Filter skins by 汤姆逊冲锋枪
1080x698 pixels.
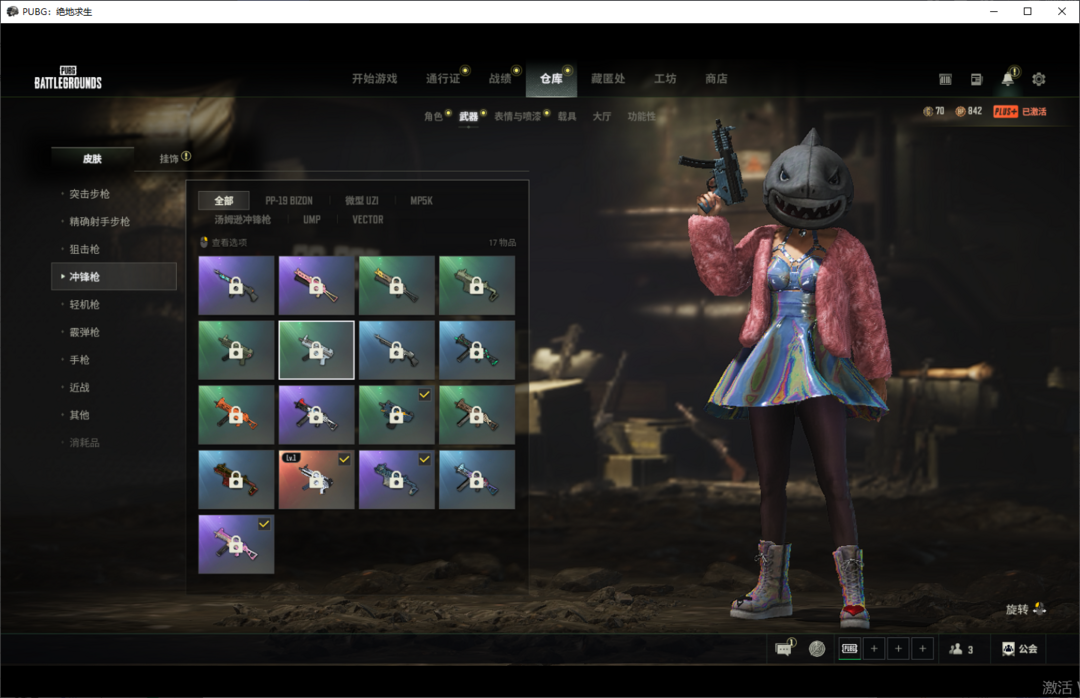point(242,220)
